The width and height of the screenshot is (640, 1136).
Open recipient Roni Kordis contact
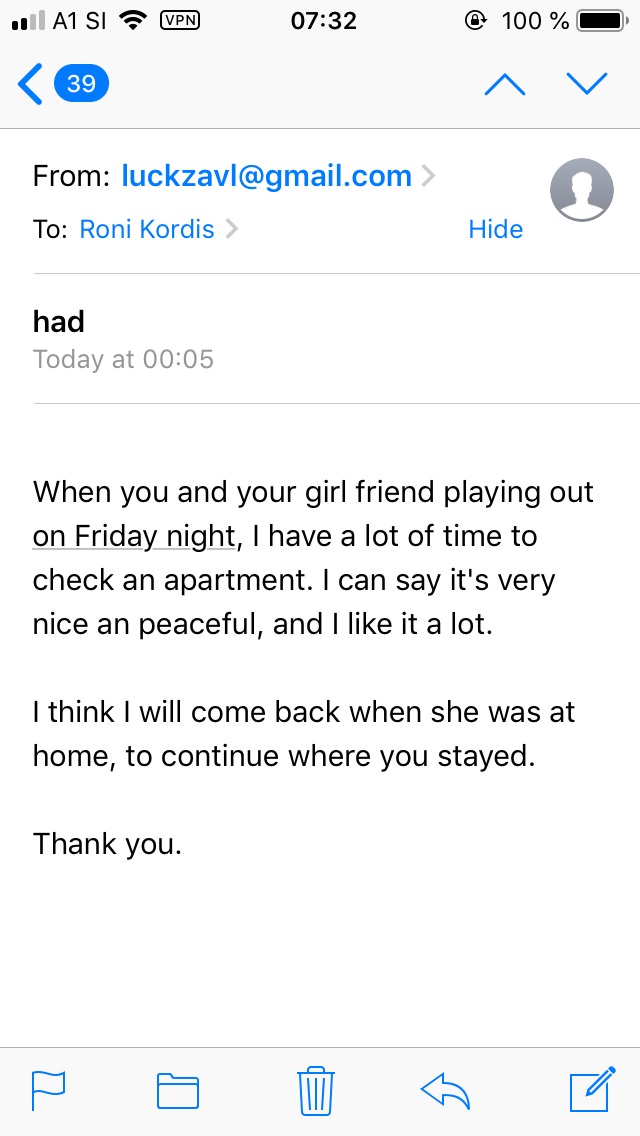(146, 229)
